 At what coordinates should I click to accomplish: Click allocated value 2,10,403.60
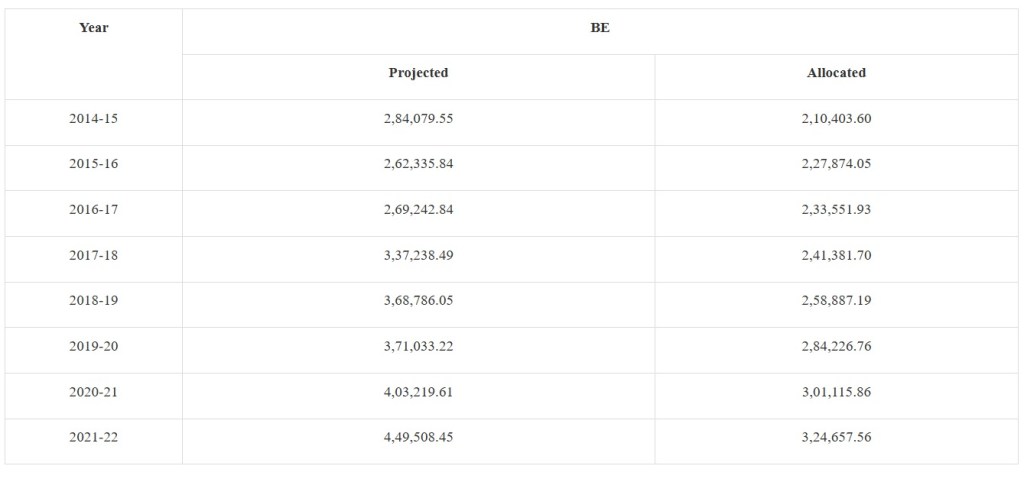836,119
